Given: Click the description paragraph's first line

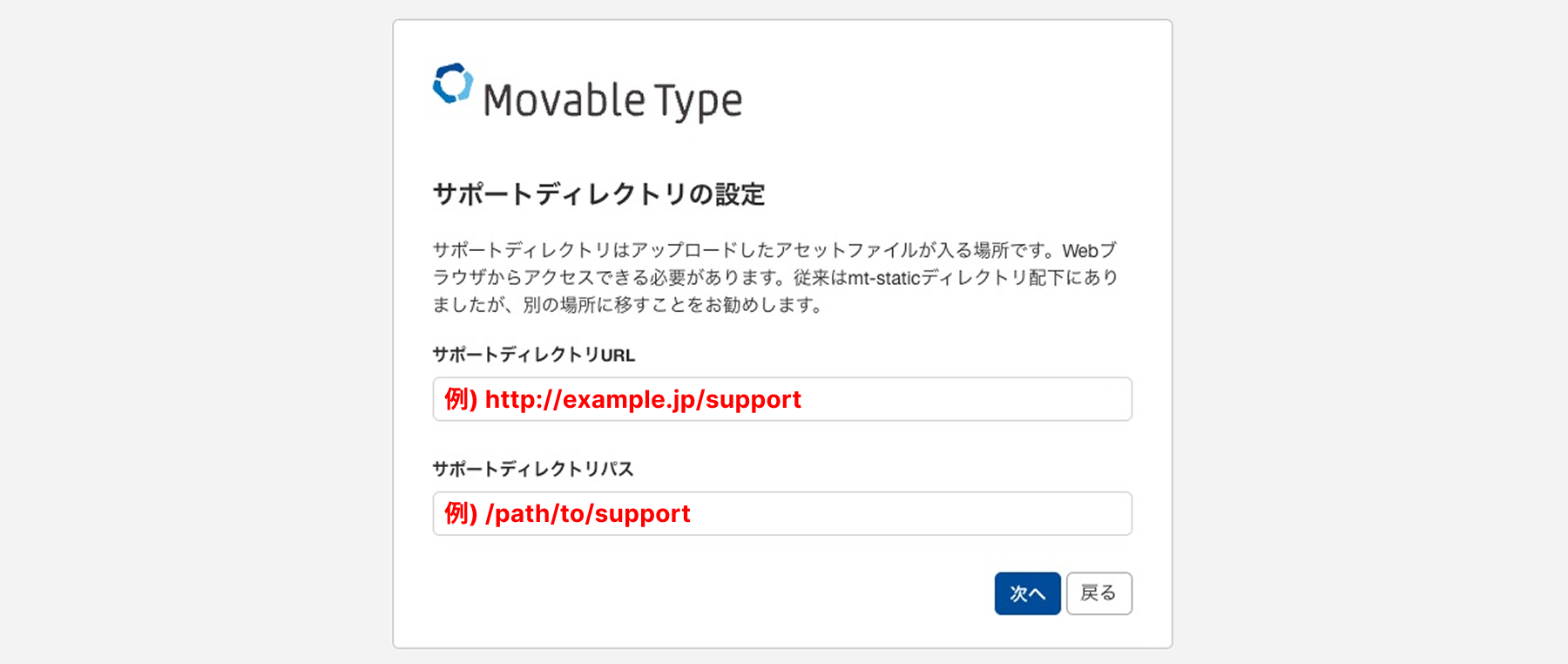Looking at the screenshot, I should pyautogui.click(x=774, y=251).
